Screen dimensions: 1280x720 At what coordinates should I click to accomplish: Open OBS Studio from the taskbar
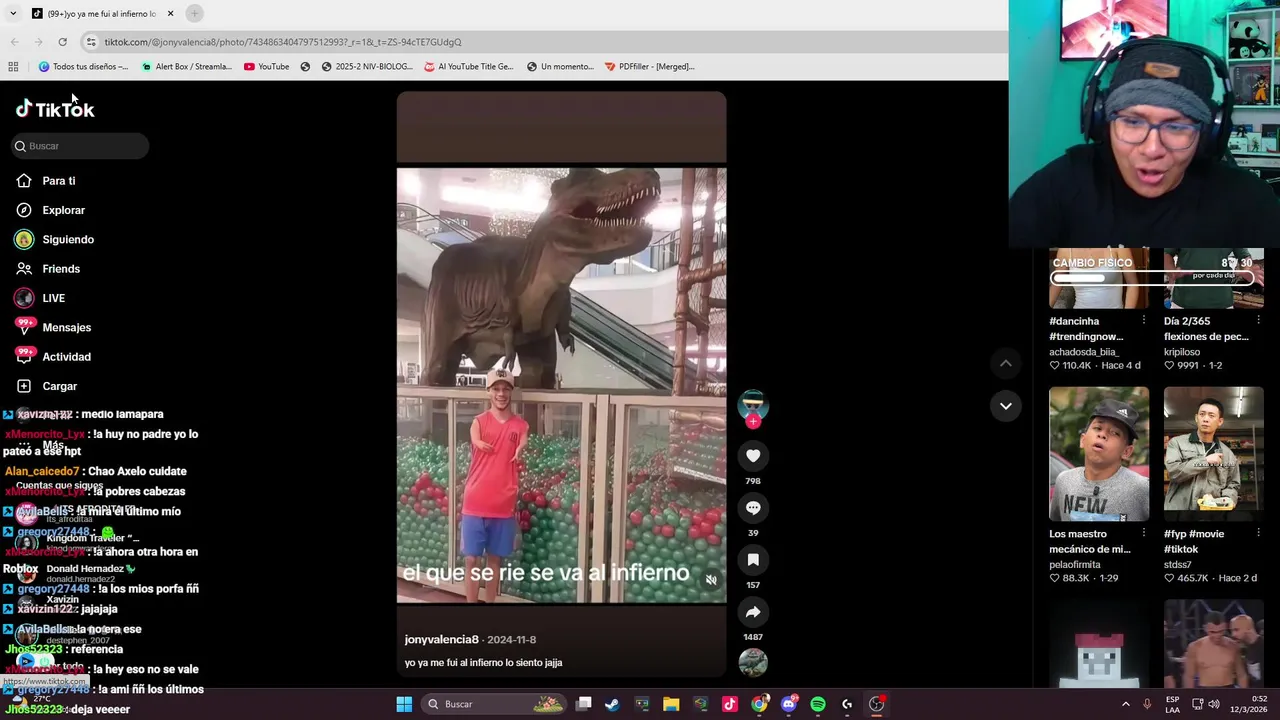tap(876, 704)
